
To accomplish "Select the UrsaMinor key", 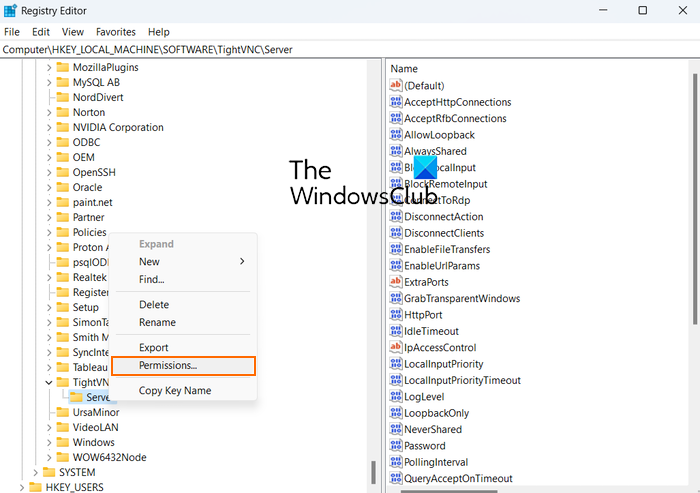I will click(x=96, y=412).
